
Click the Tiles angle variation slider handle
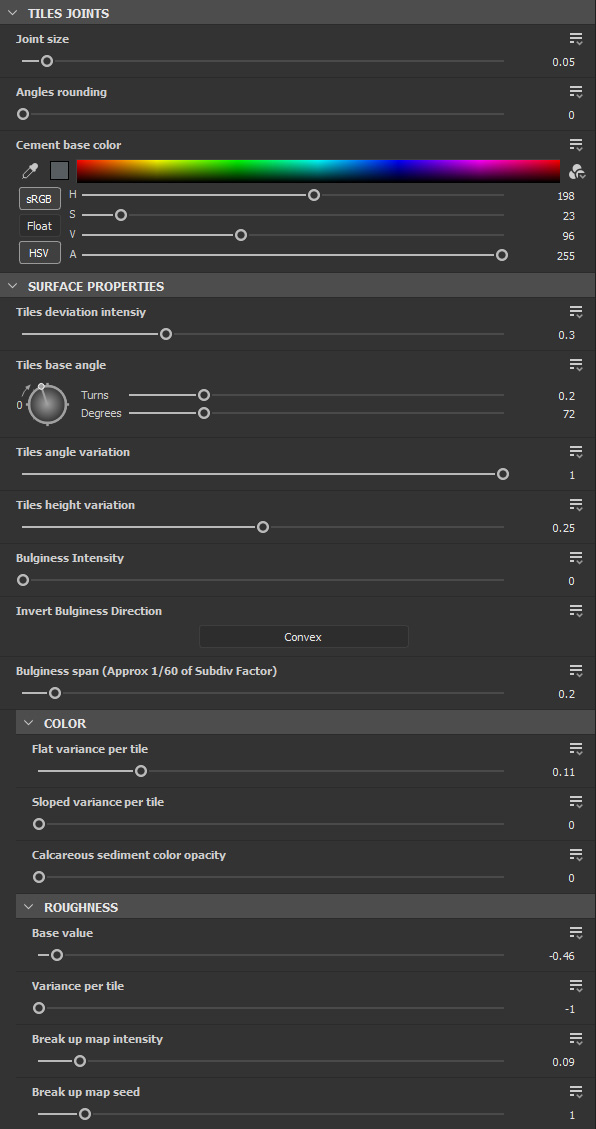click(x=503, y=474)
